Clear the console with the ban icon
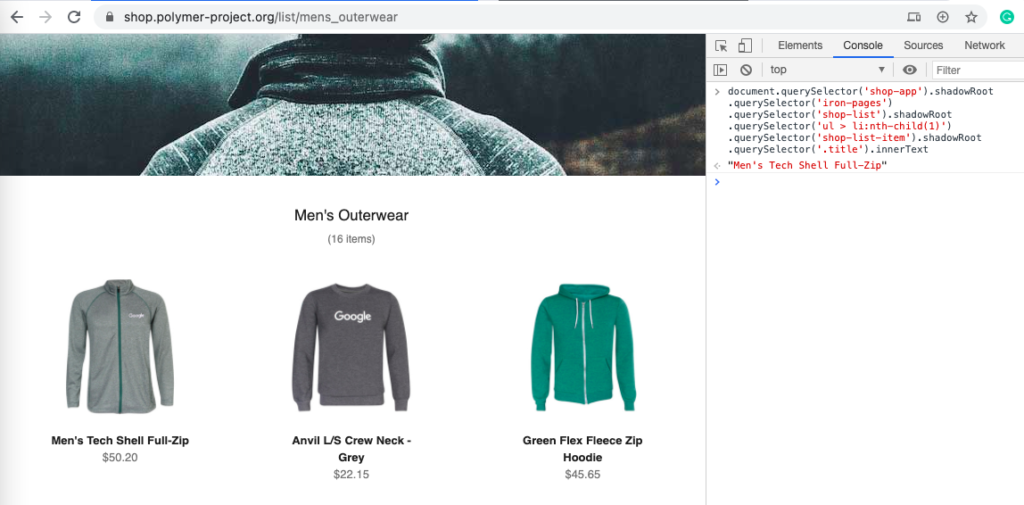The height and width of the screenshot is (505, 1024). (x=746, y=70)
